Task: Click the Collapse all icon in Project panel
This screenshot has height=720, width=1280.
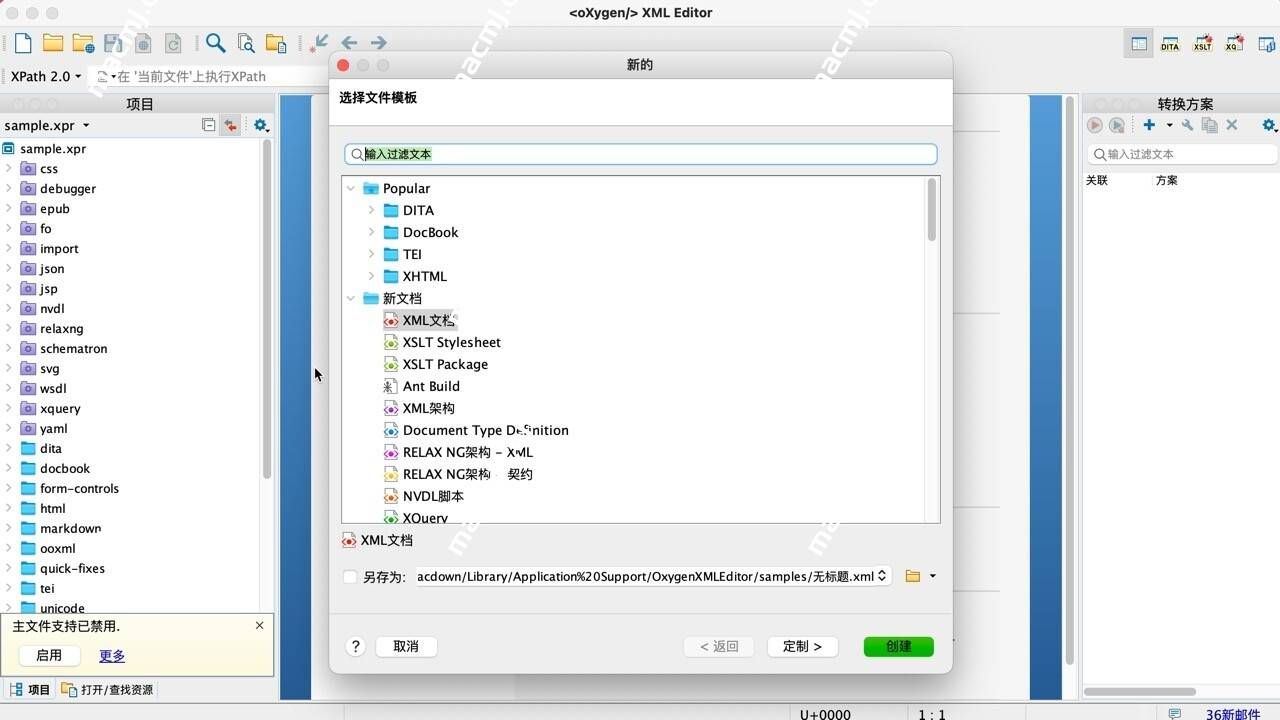Action: (208, 125)
